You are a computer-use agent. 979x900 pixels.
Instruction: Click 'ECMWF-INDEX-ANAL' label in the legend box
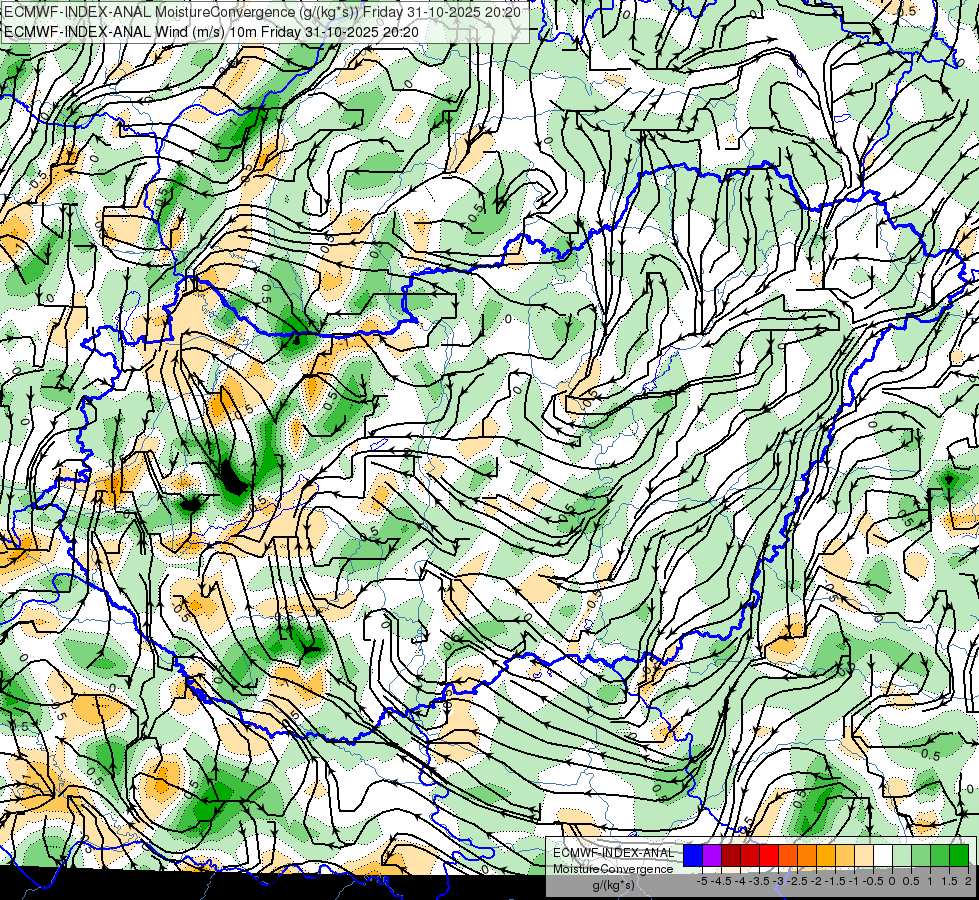tap(614, 853)
